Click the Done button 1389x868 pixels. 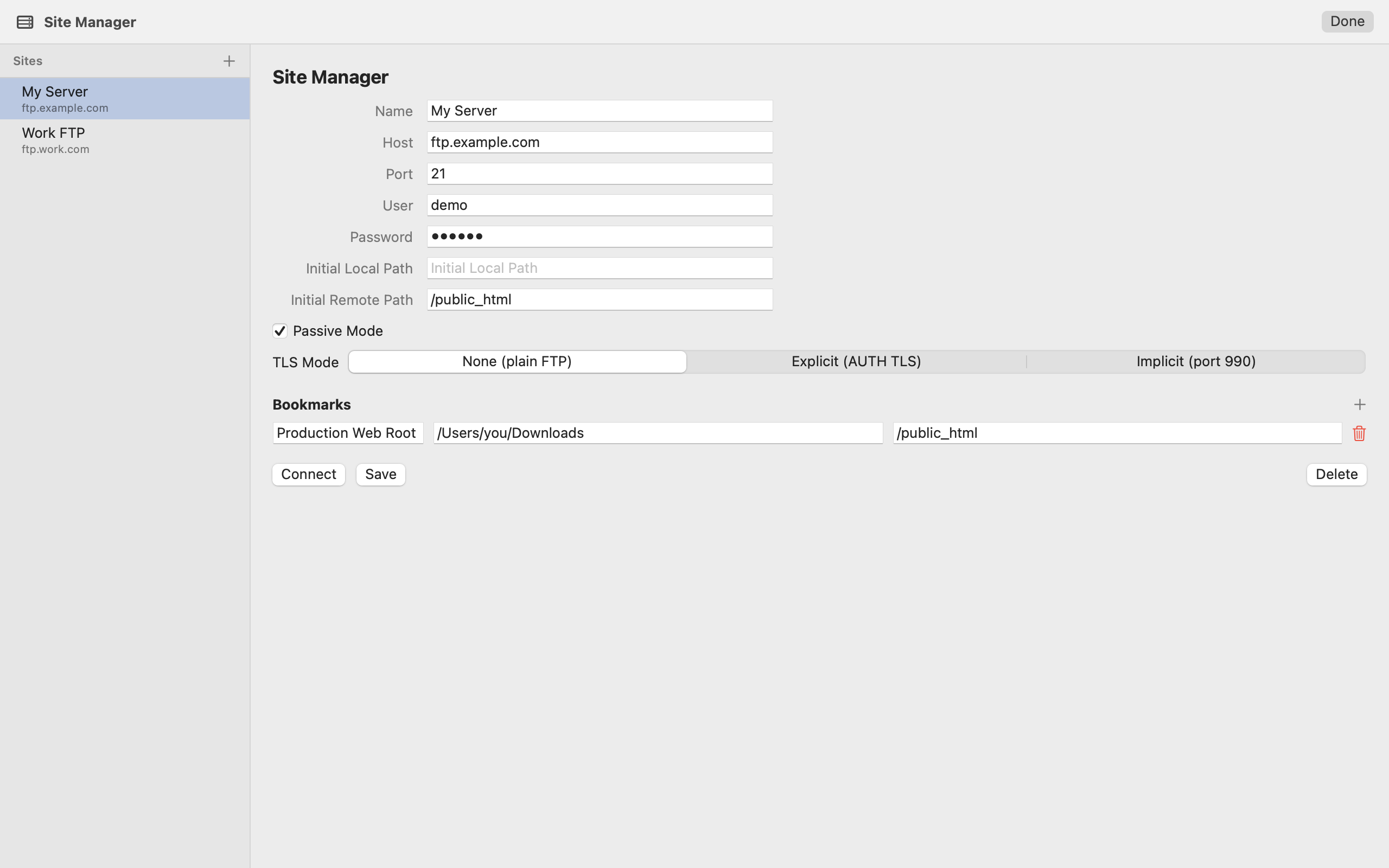[1347, 22]
